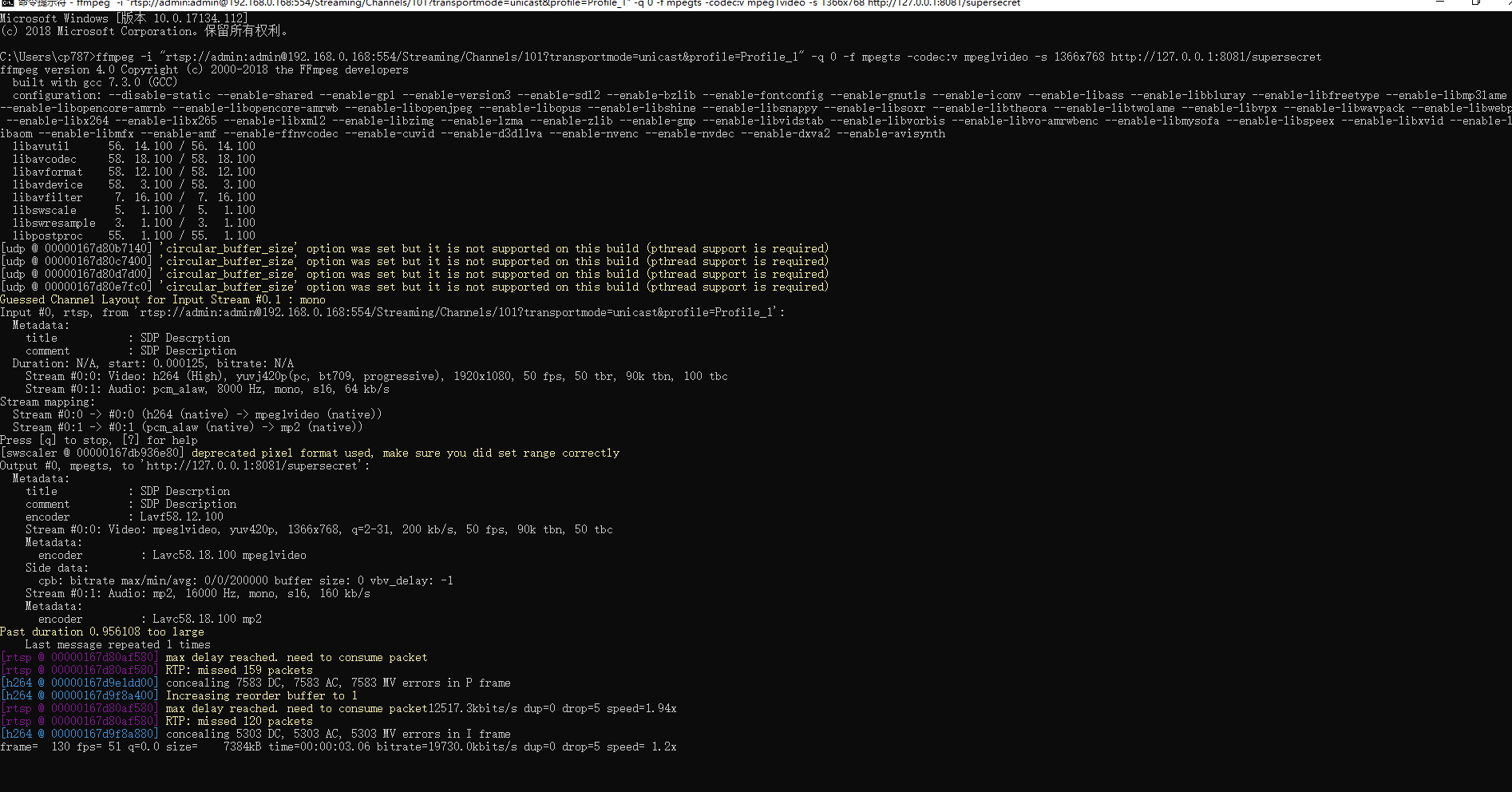The height and width of the screenshot is (792, 1512).
Task: Open the console system menu via title bar icon
Action: click(x=7, y=4)
